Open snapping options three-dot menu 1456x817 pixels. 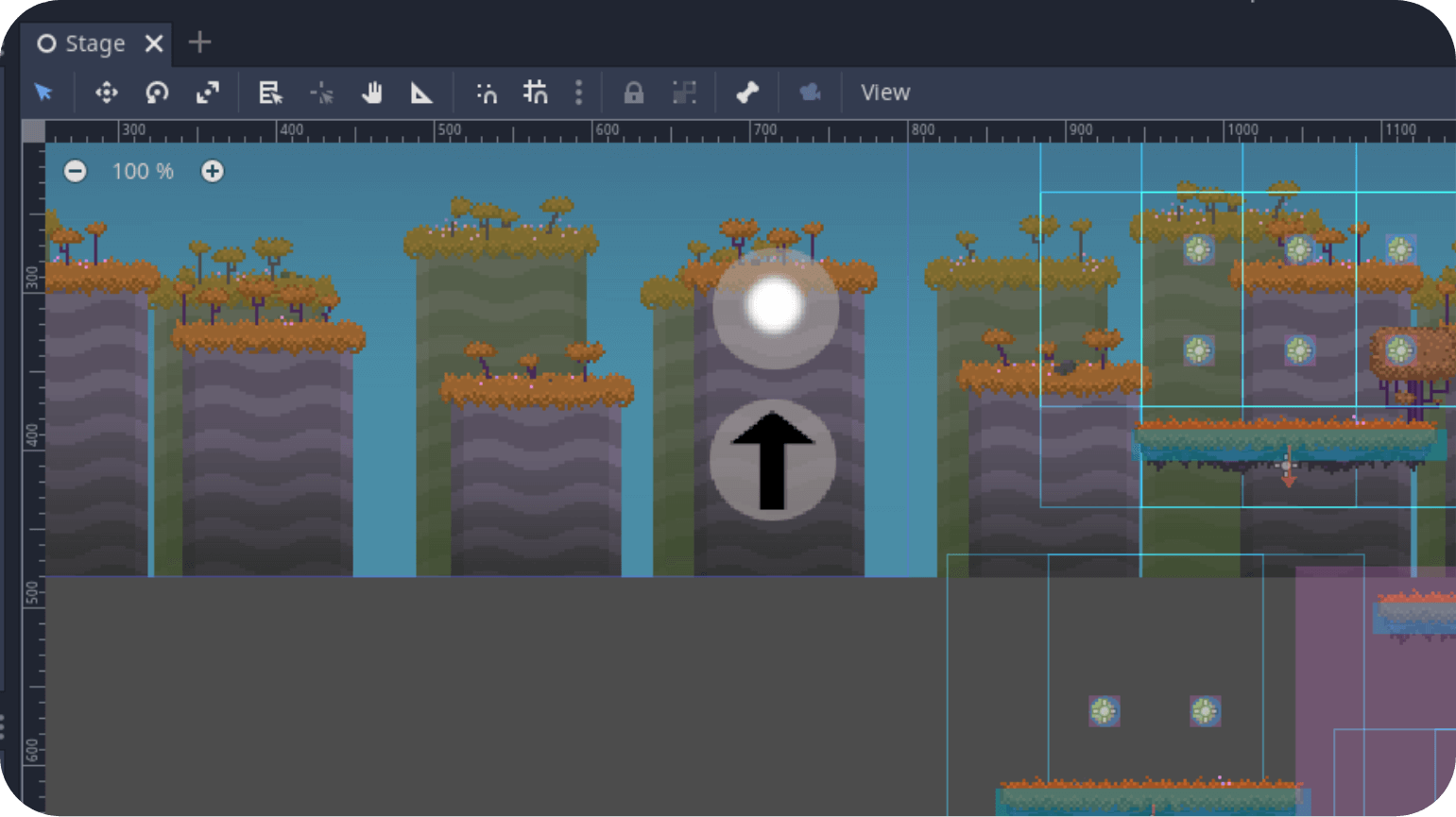(x=579, y=93)
